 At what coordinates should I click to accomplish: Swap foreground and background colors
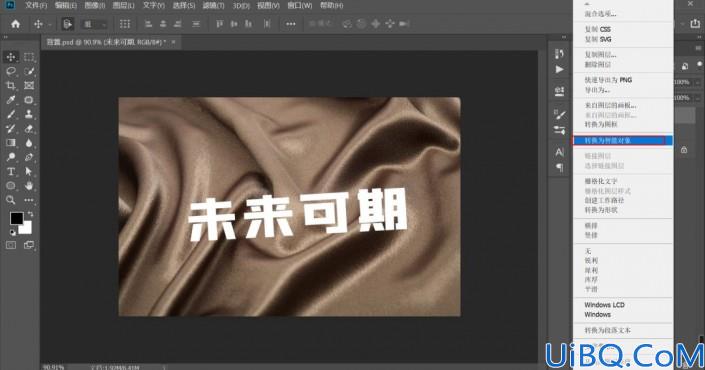(30, 214)
